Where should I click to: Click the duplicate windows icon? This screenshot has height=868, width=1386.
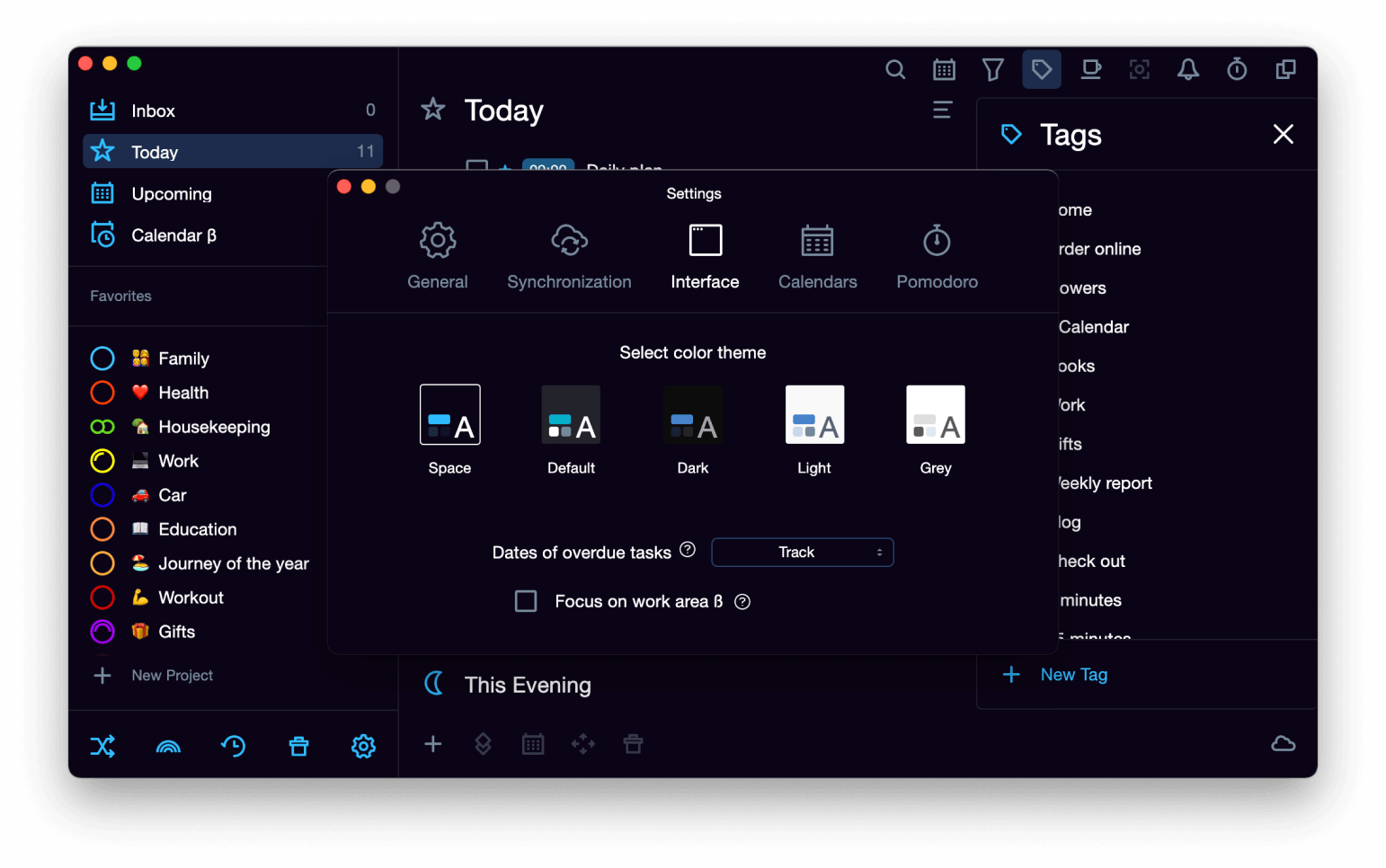point(1285,69)
